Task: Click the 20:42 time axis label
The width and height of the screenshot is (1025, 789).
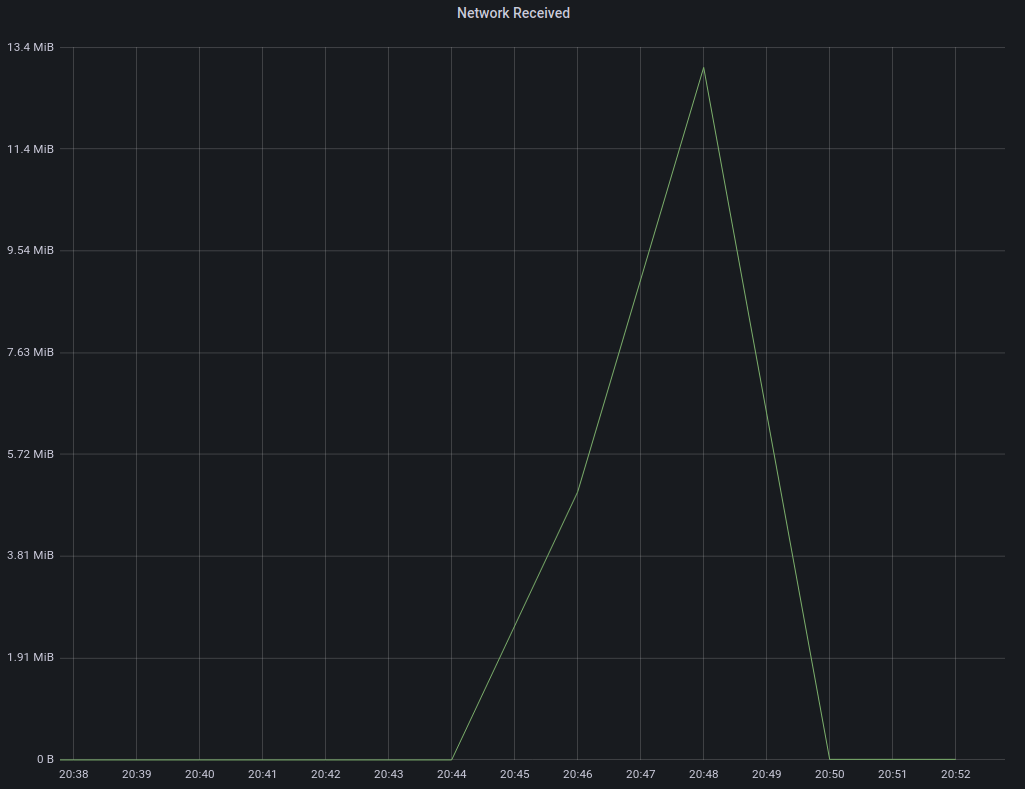Action: tap(326, 775)
